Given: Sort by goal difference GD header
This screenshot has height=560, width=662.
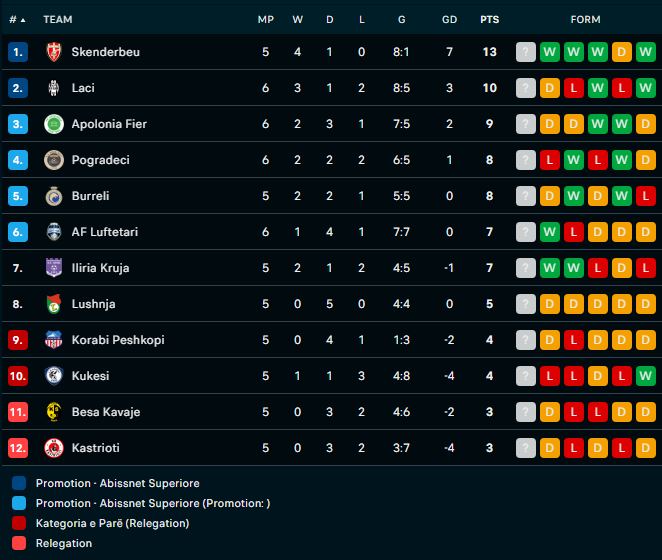Looking at the screenshot, I should point(449,19).
